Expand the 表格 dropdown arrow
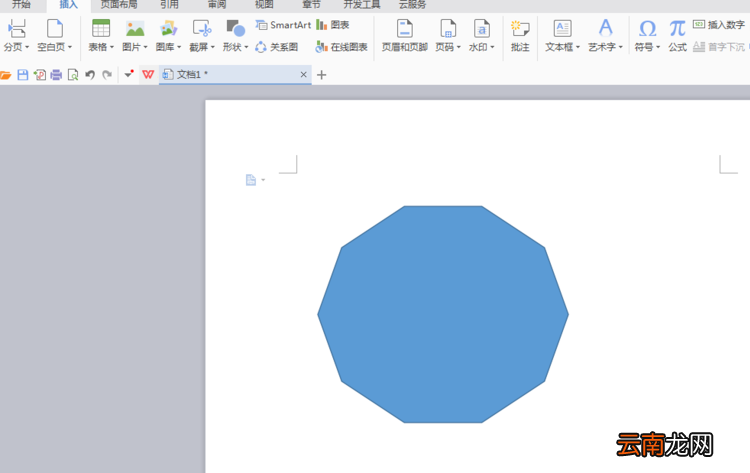 [112, 47]
